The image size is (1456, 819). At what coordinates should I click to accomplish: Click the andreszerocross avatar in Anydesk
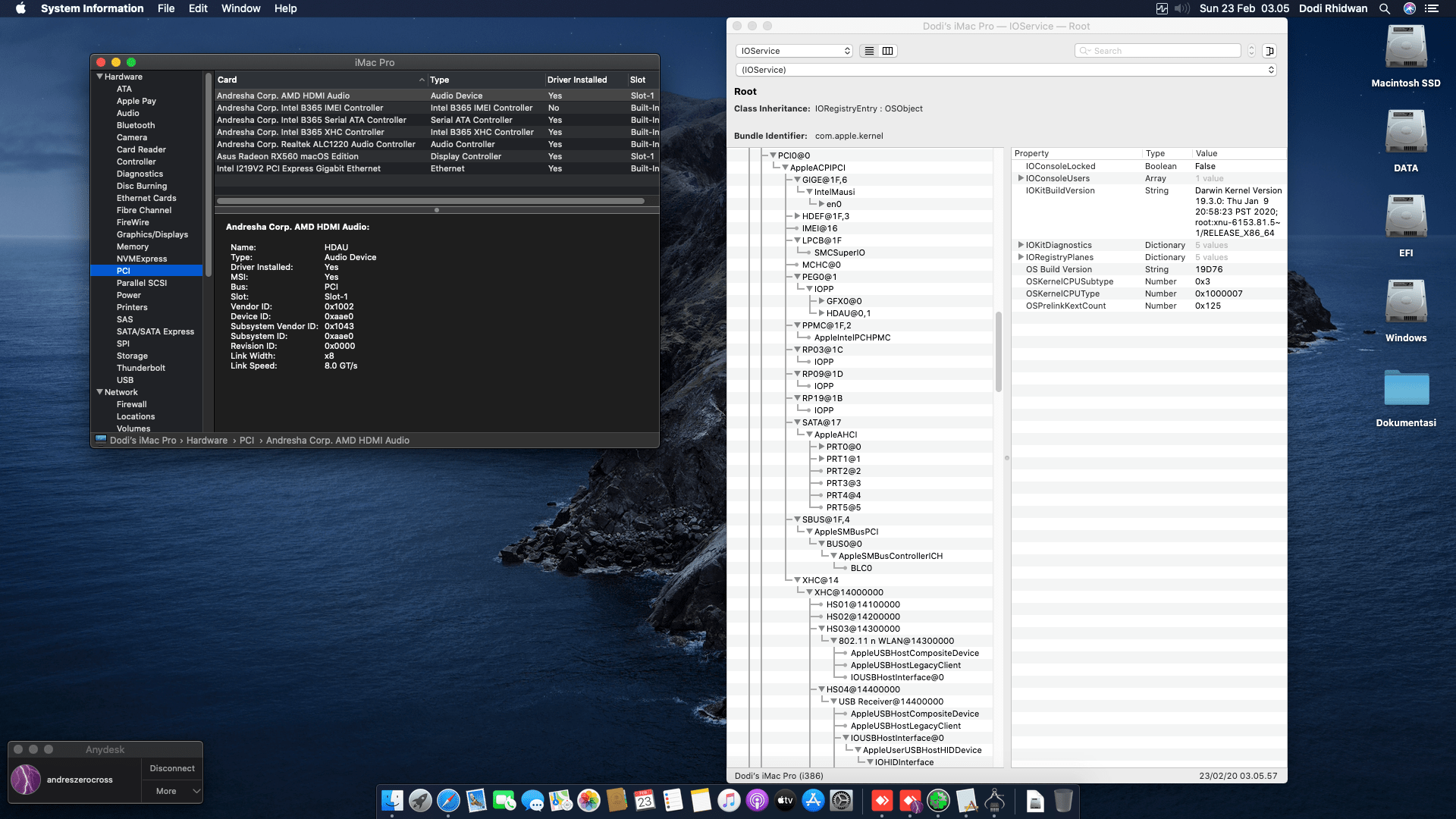[x=26, y=780]
